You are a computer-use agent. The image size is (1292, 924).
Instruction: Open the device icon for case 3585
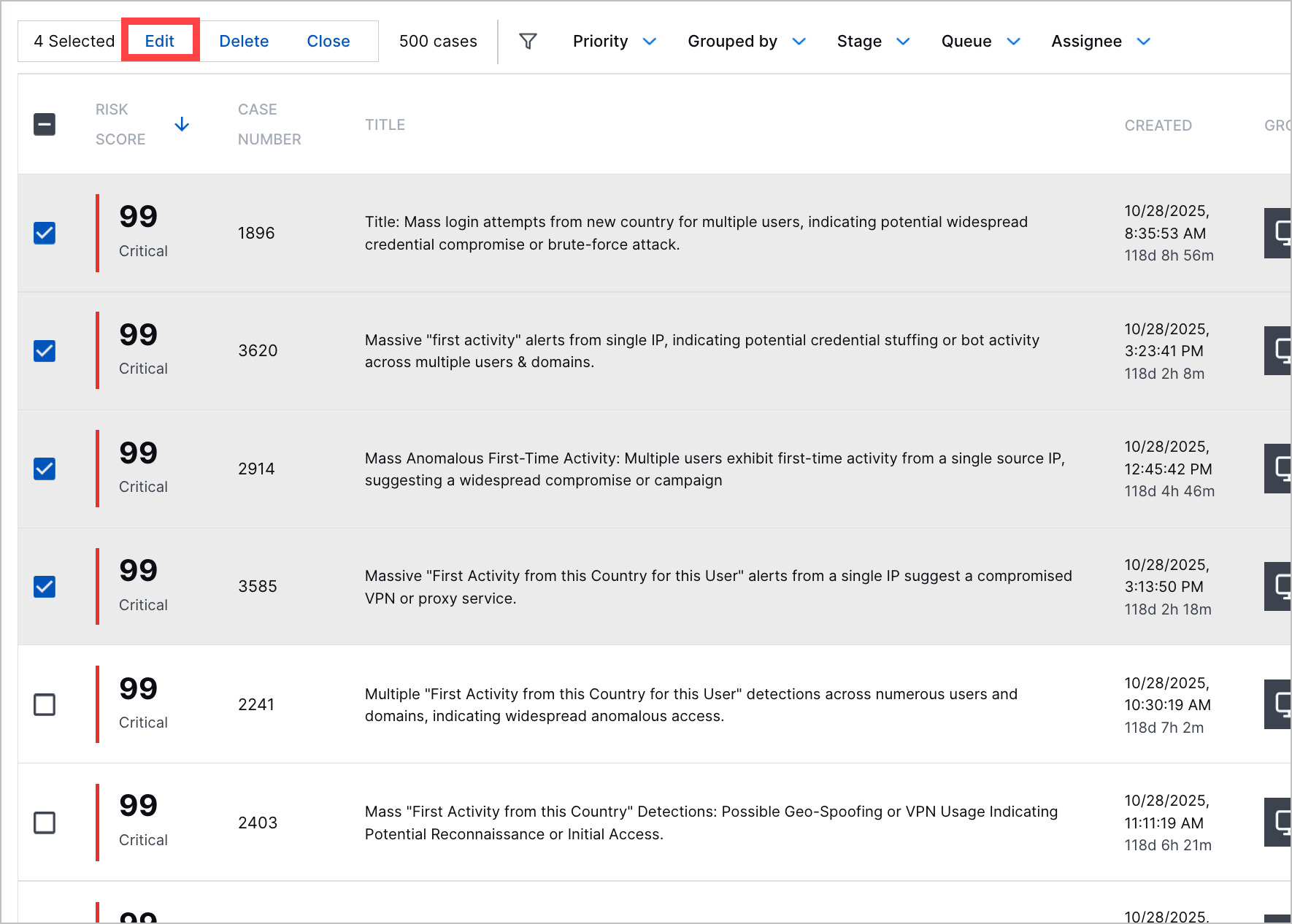click(x=1279, y=586)
